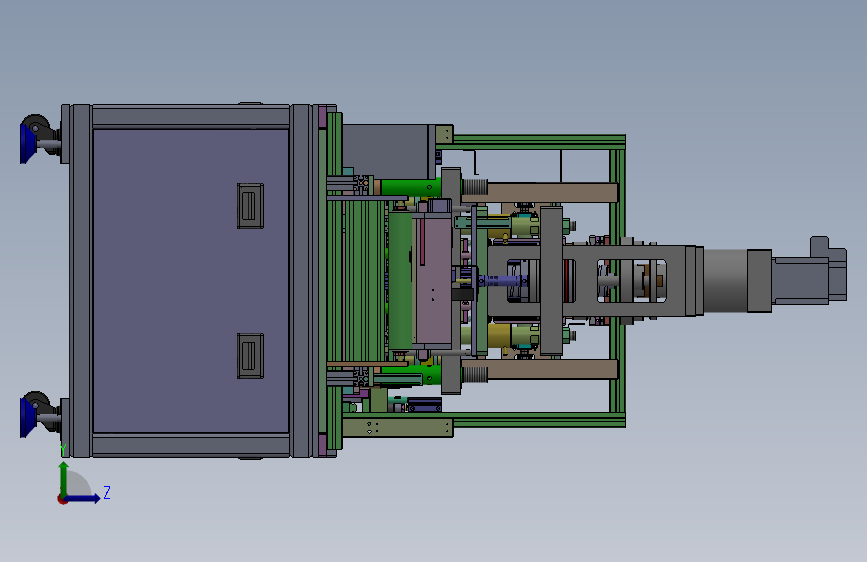Image resolution: width=867 pixels, height=562 pixels.
Task: Select the lower blue caster wheel
Action: [x=28, y=417]
